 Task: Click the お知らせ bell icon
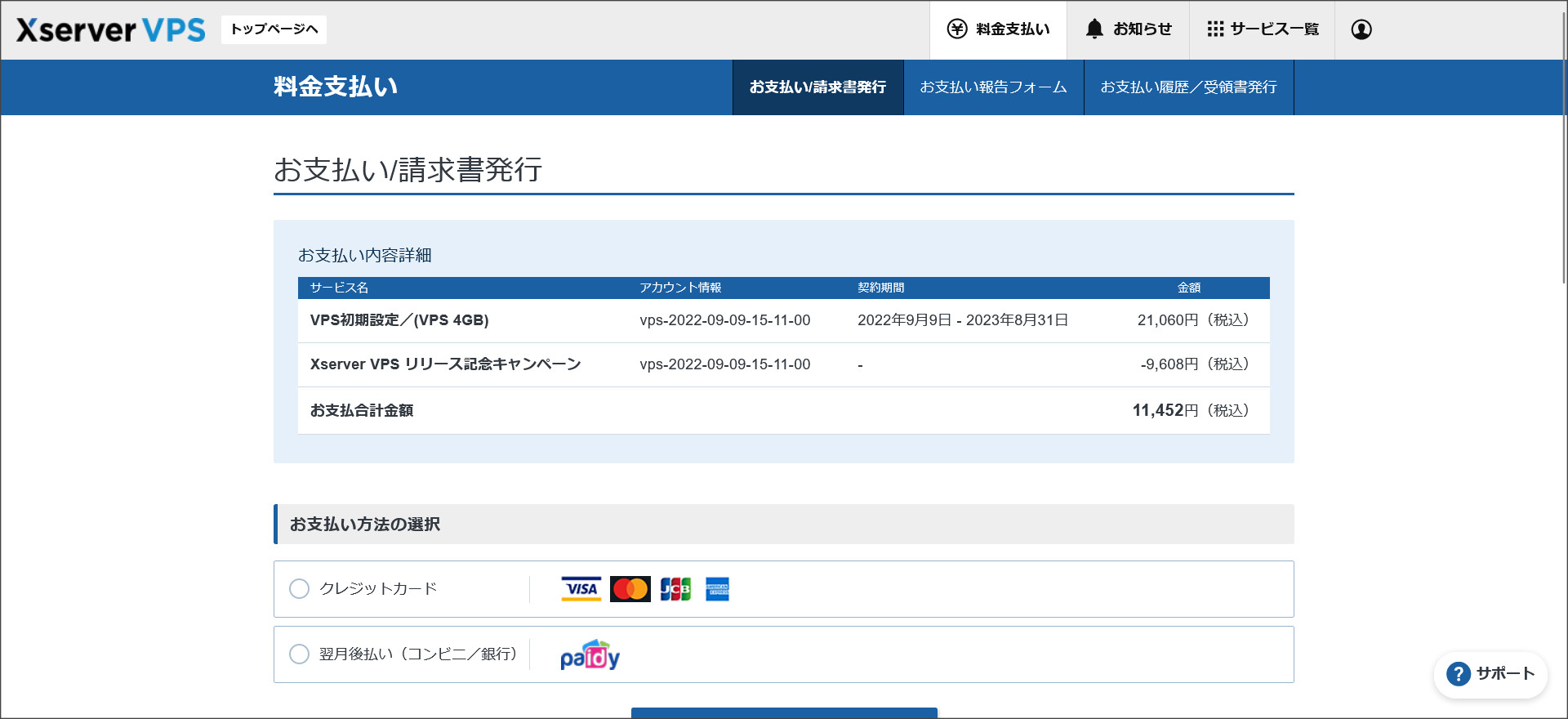click(1094, 29)
